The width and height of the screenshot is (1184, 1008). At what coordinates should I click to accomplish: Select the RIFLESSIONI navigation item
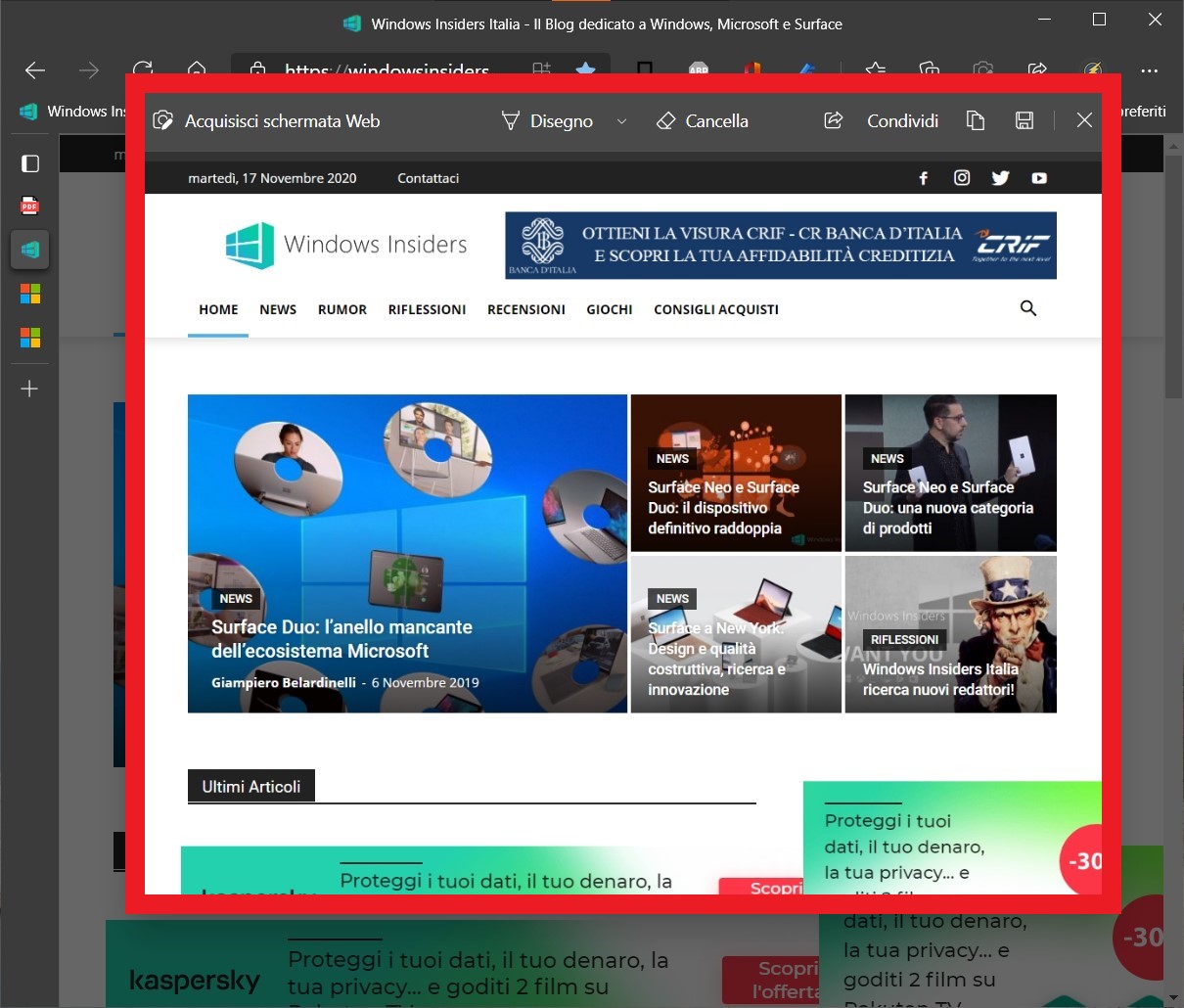[427, 309]
